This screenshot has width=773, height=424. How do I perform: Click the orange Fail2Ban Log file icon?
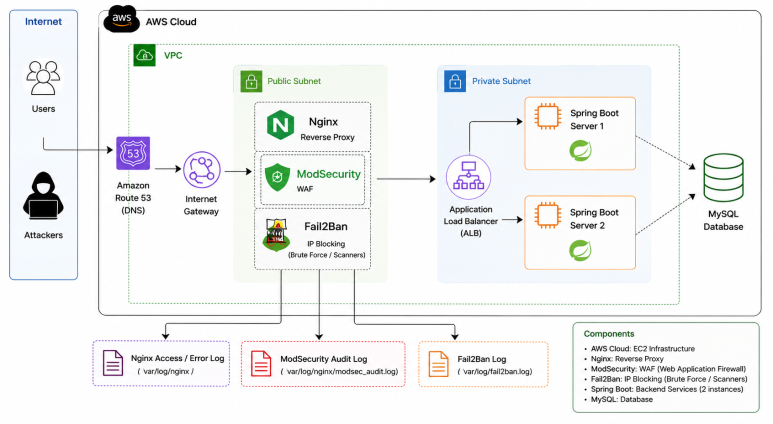click(x=438, y=364)
